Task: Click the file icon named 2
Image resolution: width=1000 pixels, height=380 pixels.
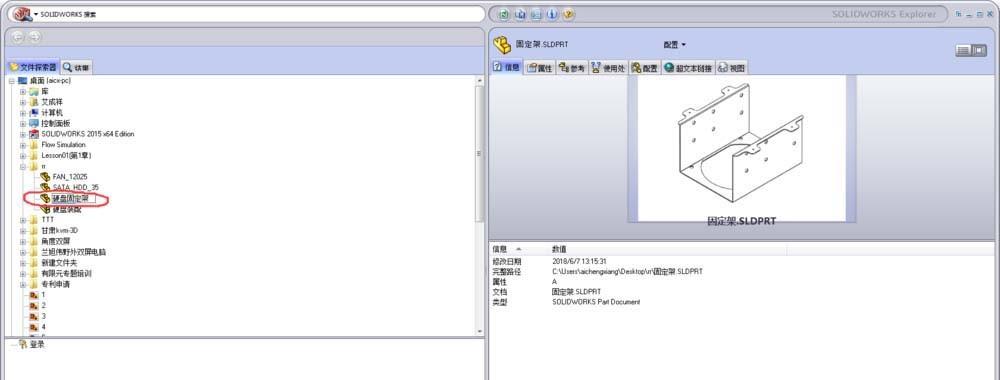Action: click(x=34, y=306)
